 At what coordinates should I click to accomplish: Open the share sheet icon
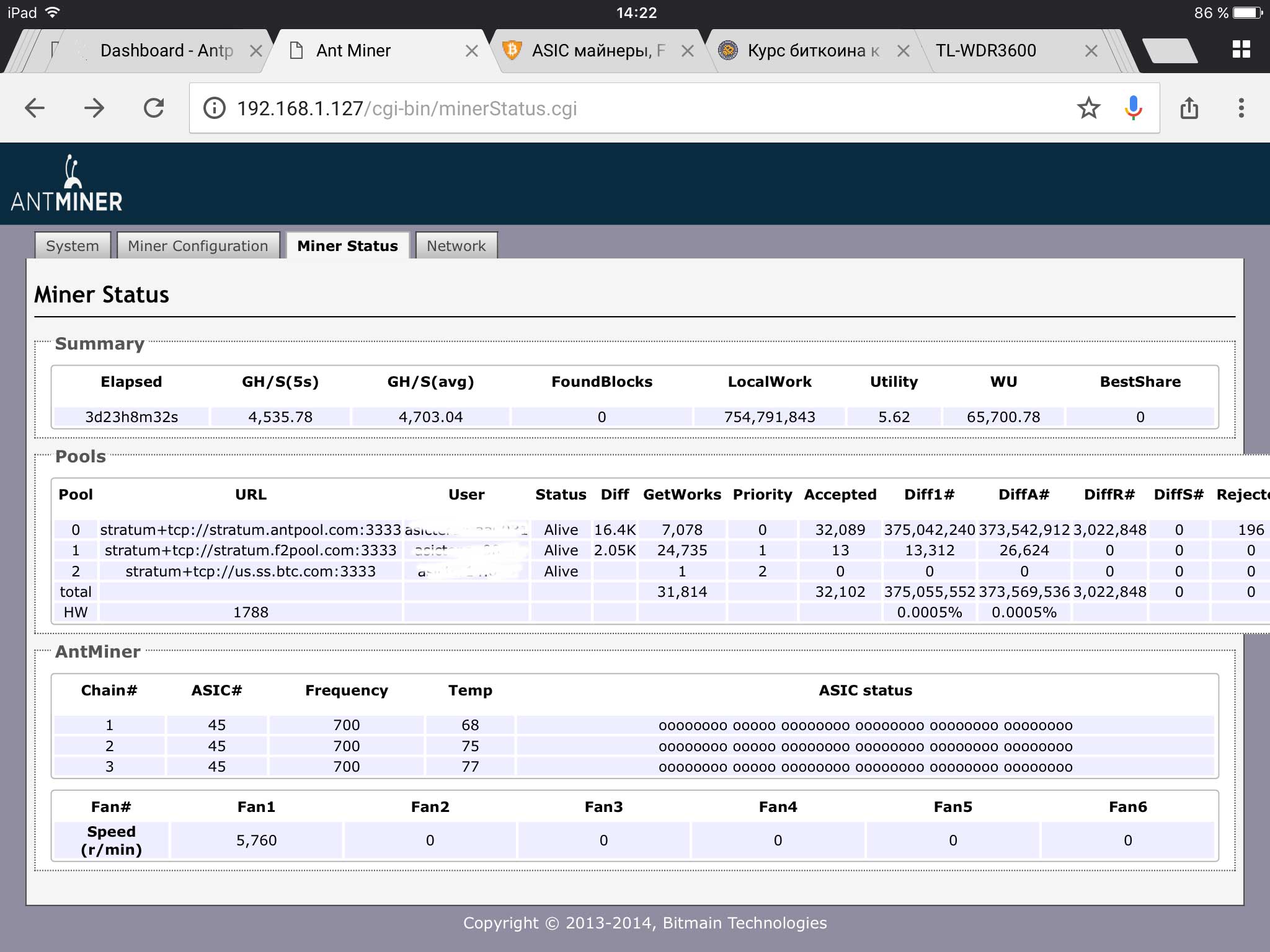pos(1189,108)
